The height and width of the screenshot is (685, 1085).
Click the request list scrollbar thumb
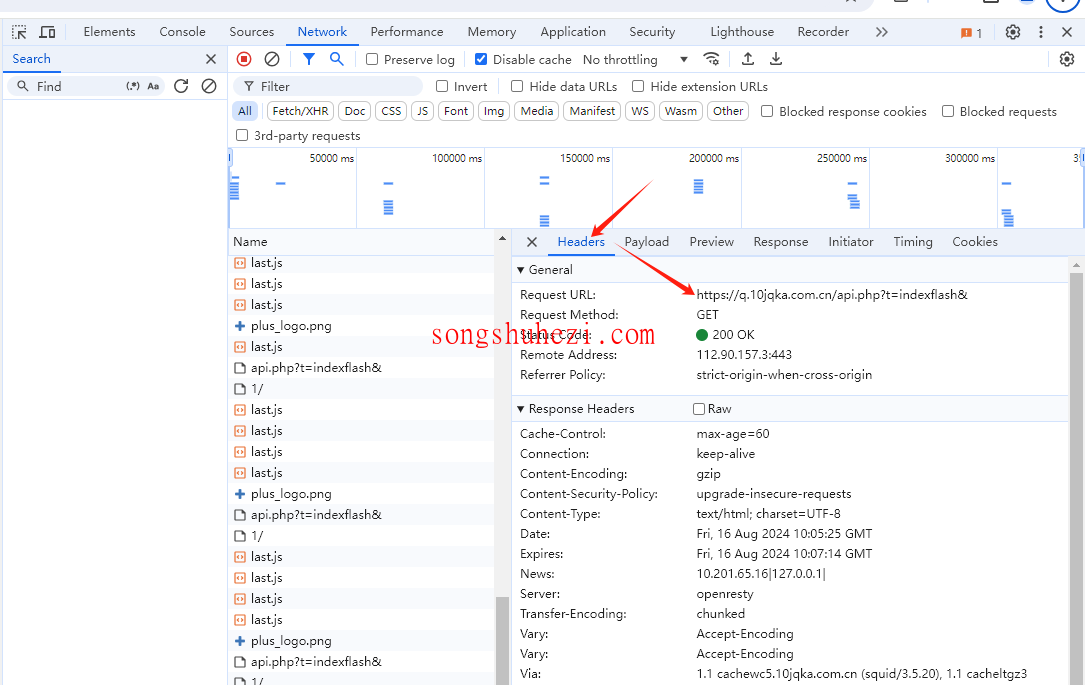[501, 640]
